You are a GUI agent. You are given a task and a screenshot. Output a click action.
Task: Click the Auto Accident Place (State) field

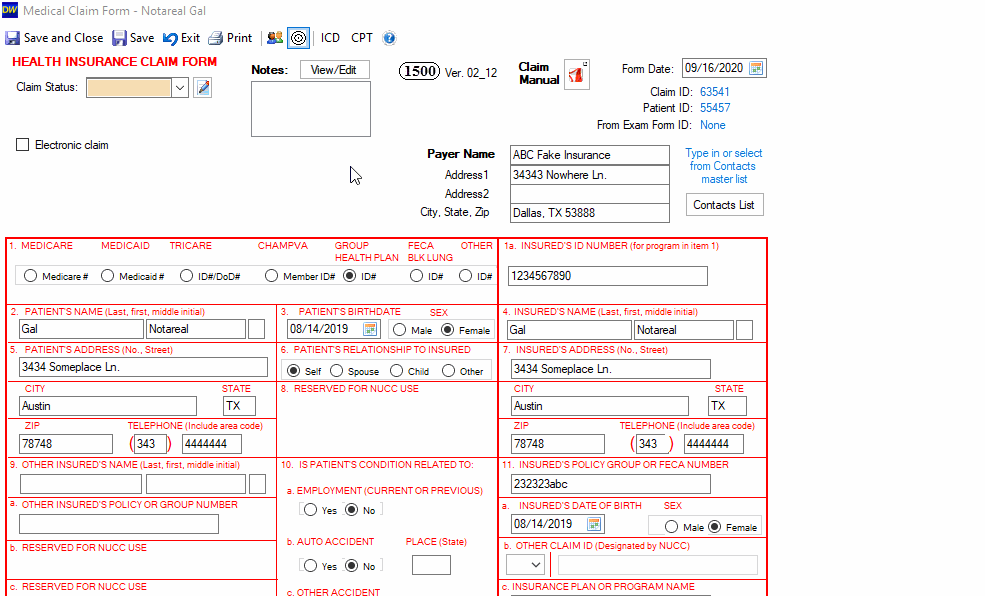click(x=431, y=565)
